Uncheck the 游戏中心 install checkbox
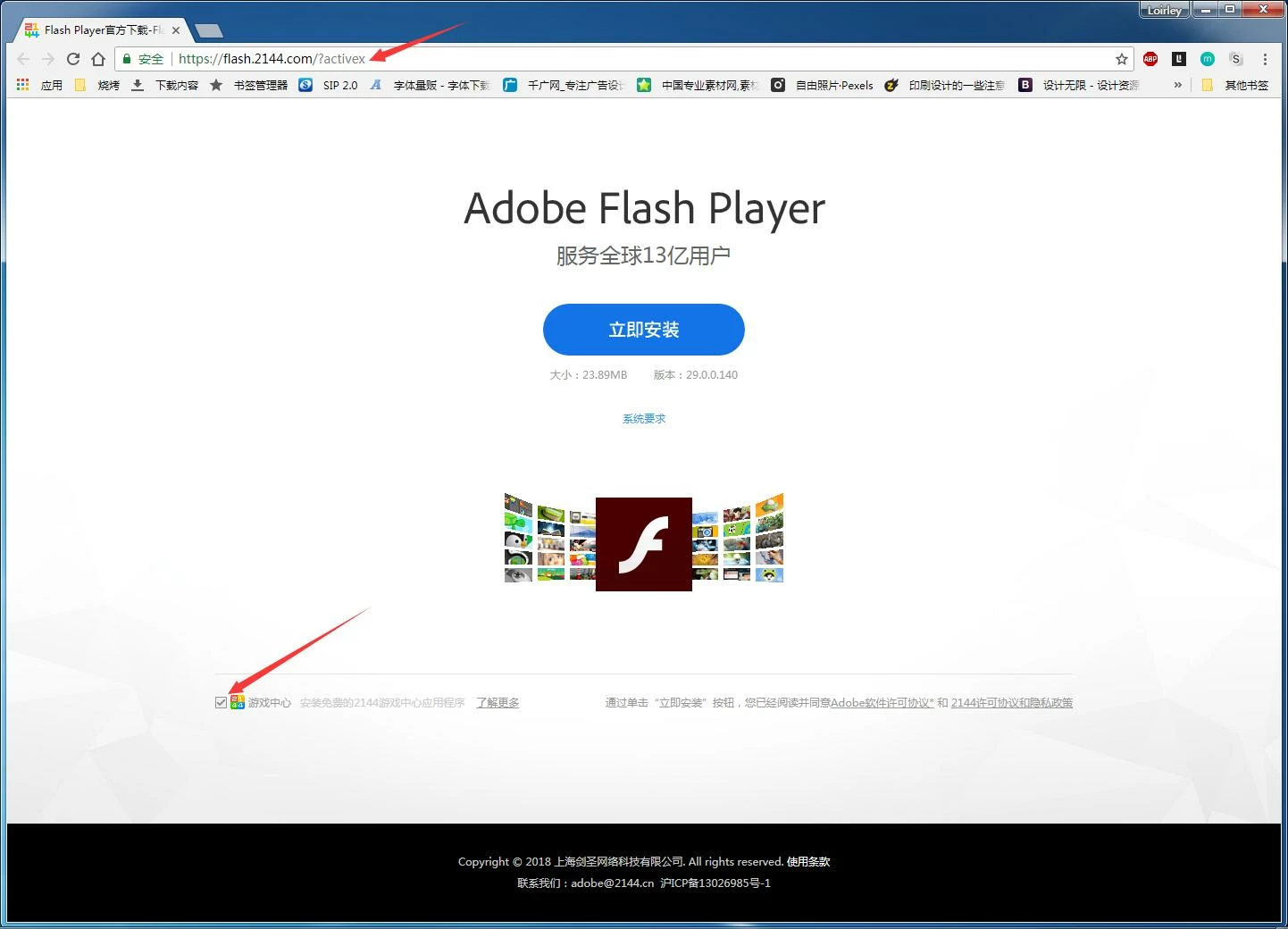Viewport: 1288px width, 929px height. tap(221, 702)
